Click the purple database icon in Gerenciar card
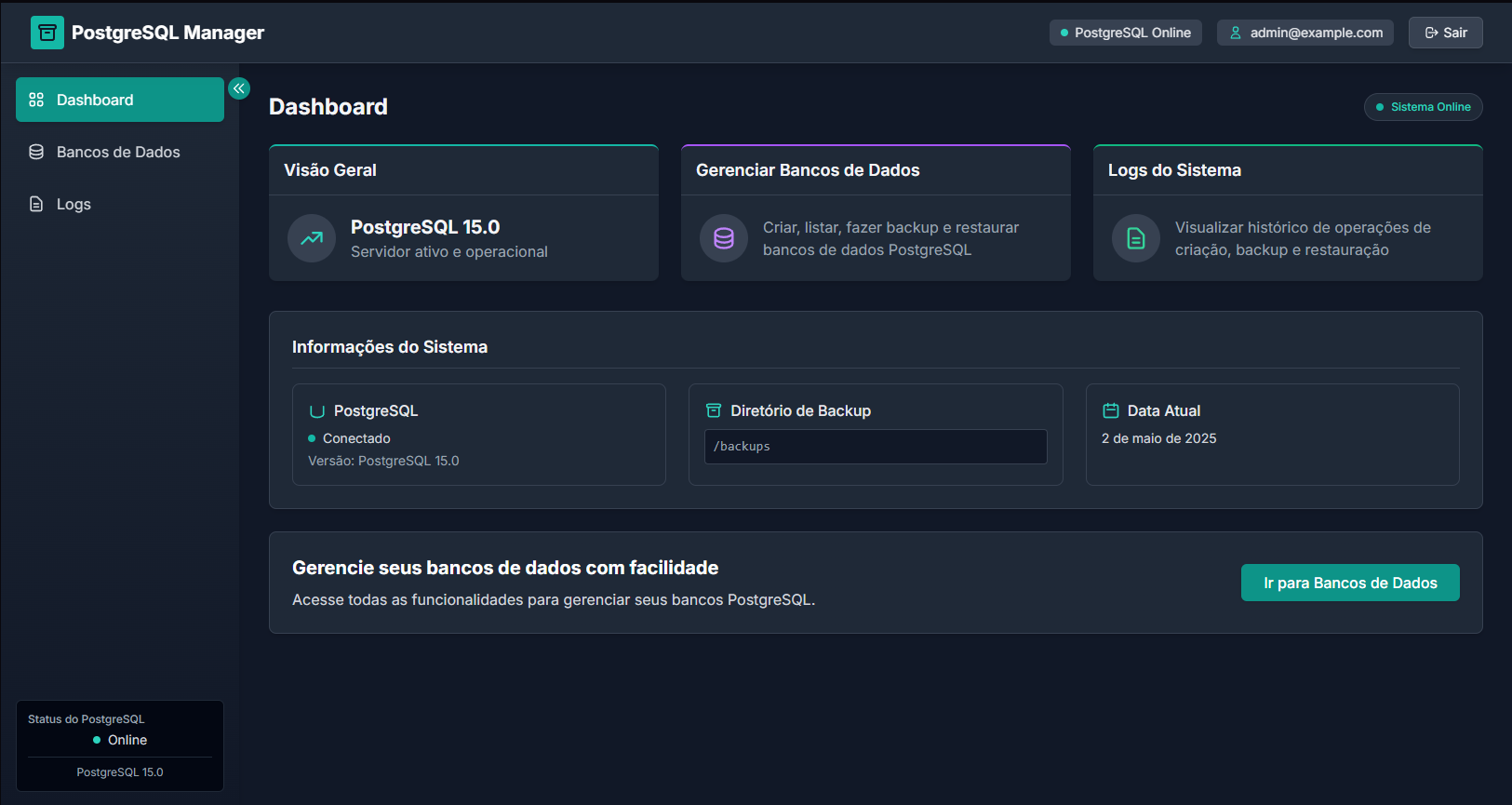 tap(724, 238)
